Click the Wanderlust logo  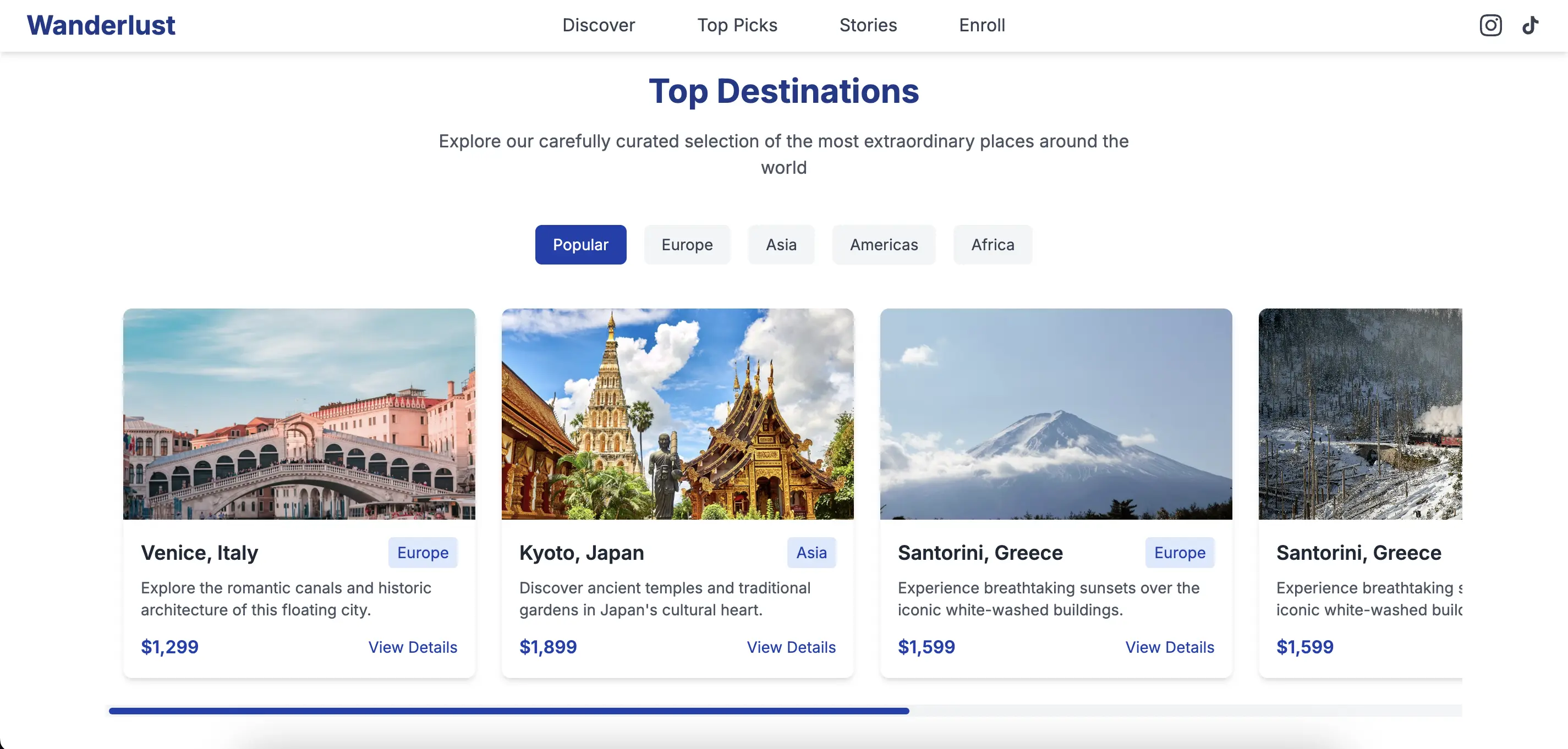(x=101, y=25)
